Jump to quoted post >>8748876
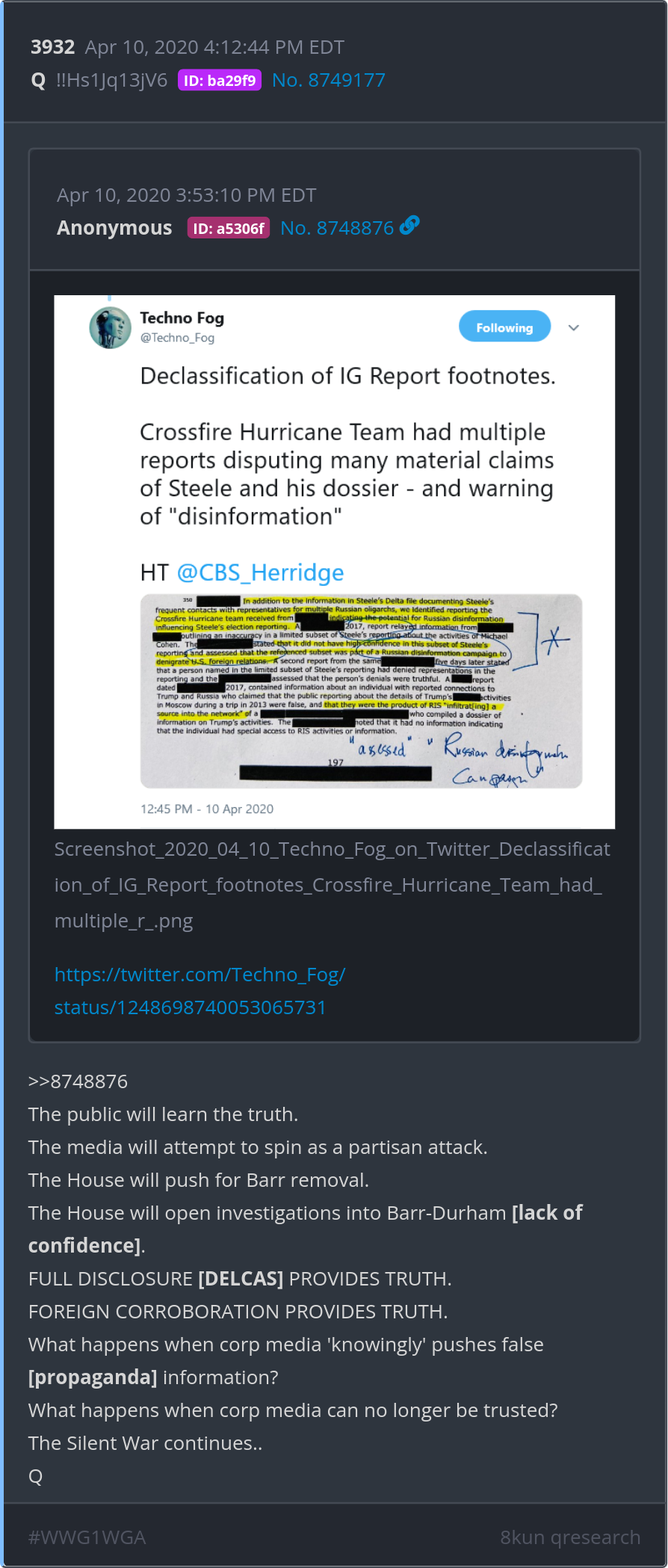 coord(78,1081)
